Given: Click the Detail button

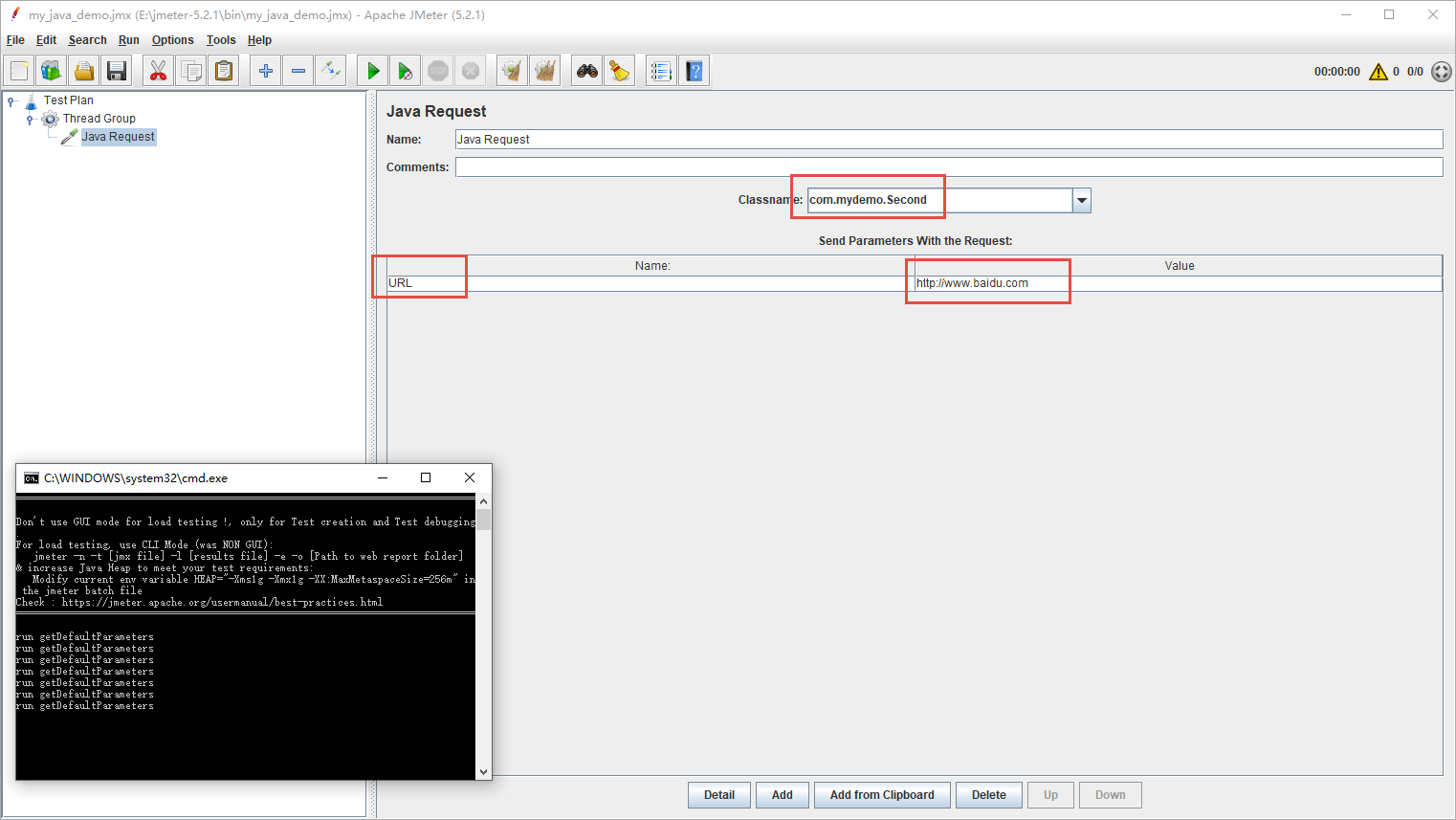Looking at the screenshot, I should [718, 795].
